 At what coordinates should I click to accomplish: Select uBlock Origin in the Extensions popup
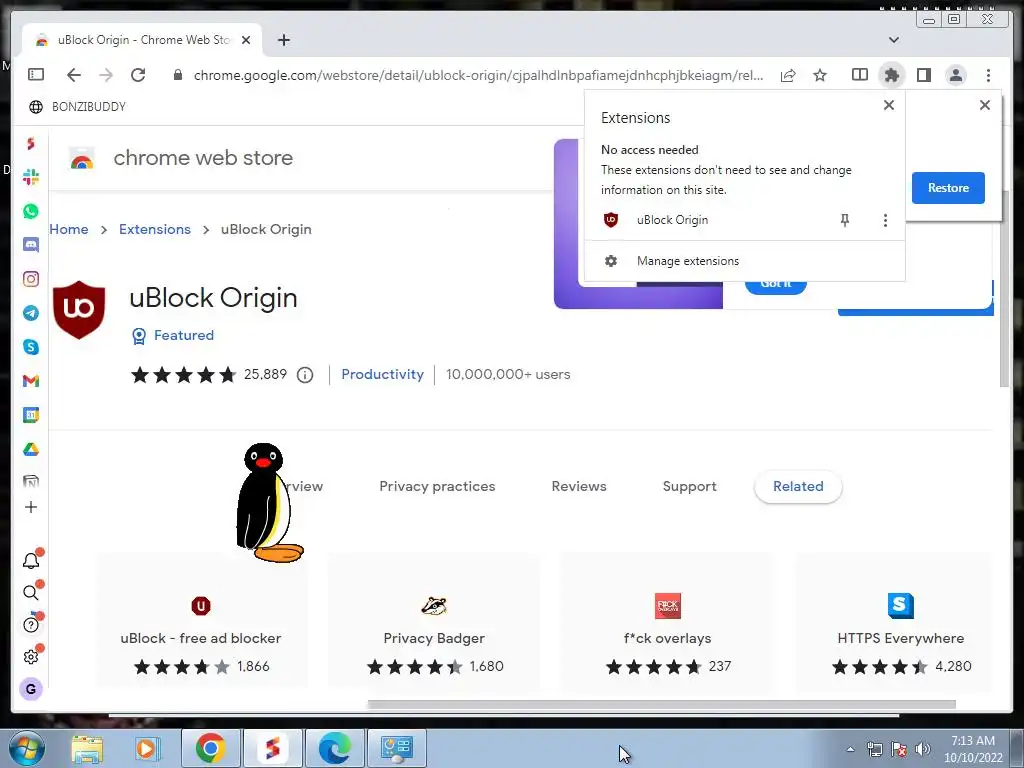point(672,220)
